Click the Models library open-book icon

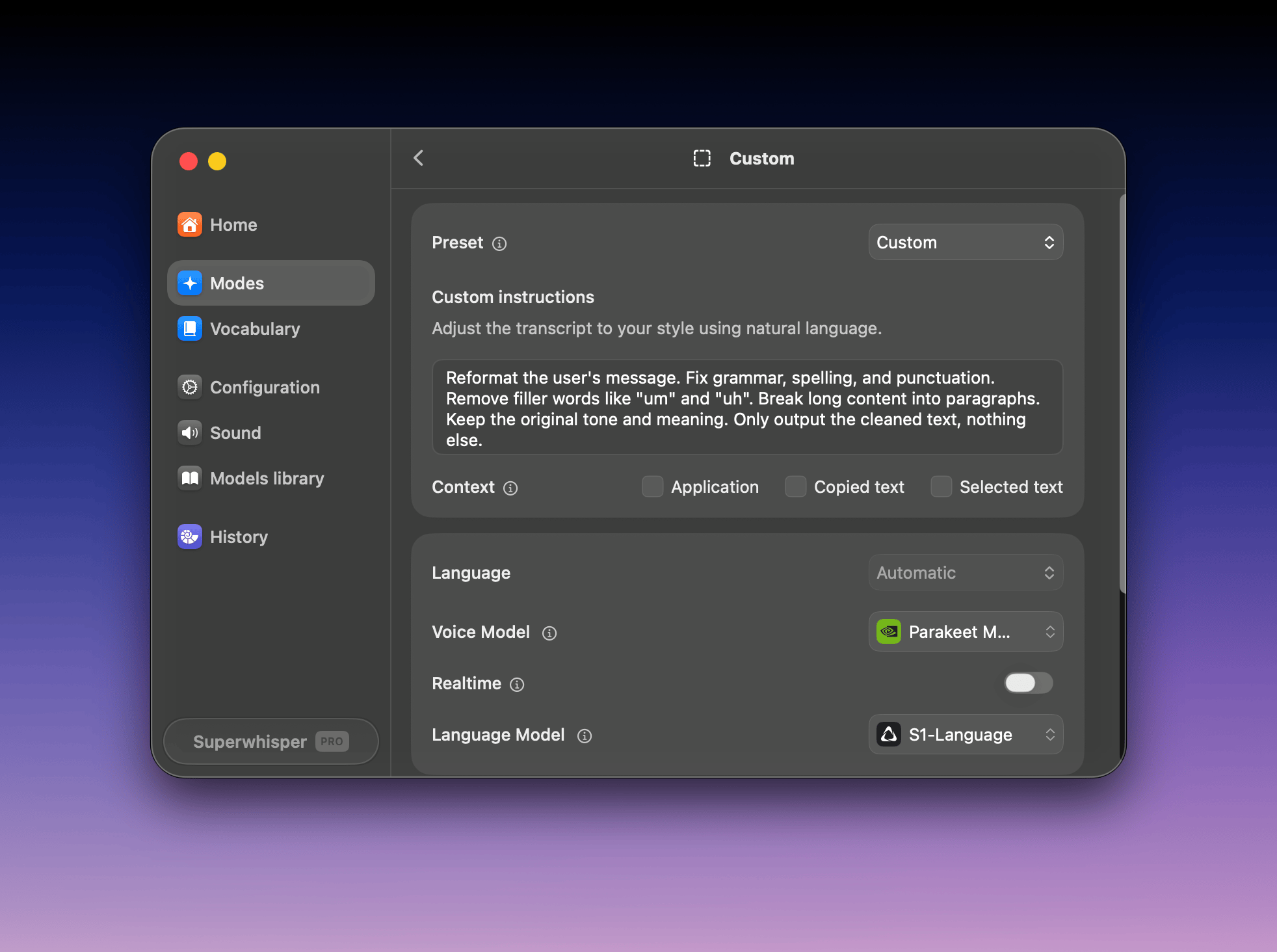click(190, 479)
